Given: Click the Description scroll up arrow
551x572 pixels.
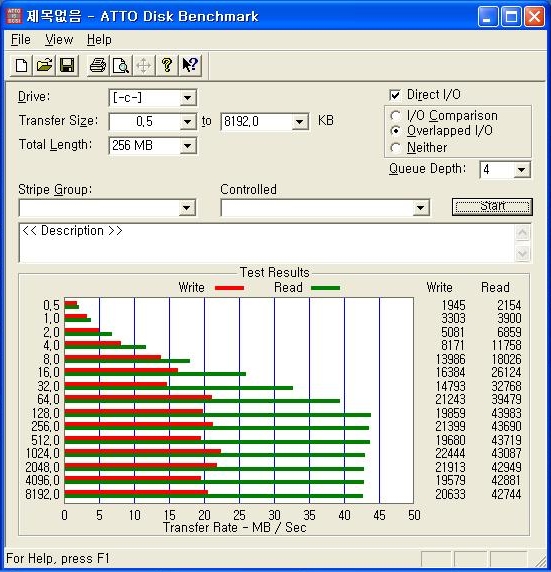Looking at the screenshot, I should 522,233.
